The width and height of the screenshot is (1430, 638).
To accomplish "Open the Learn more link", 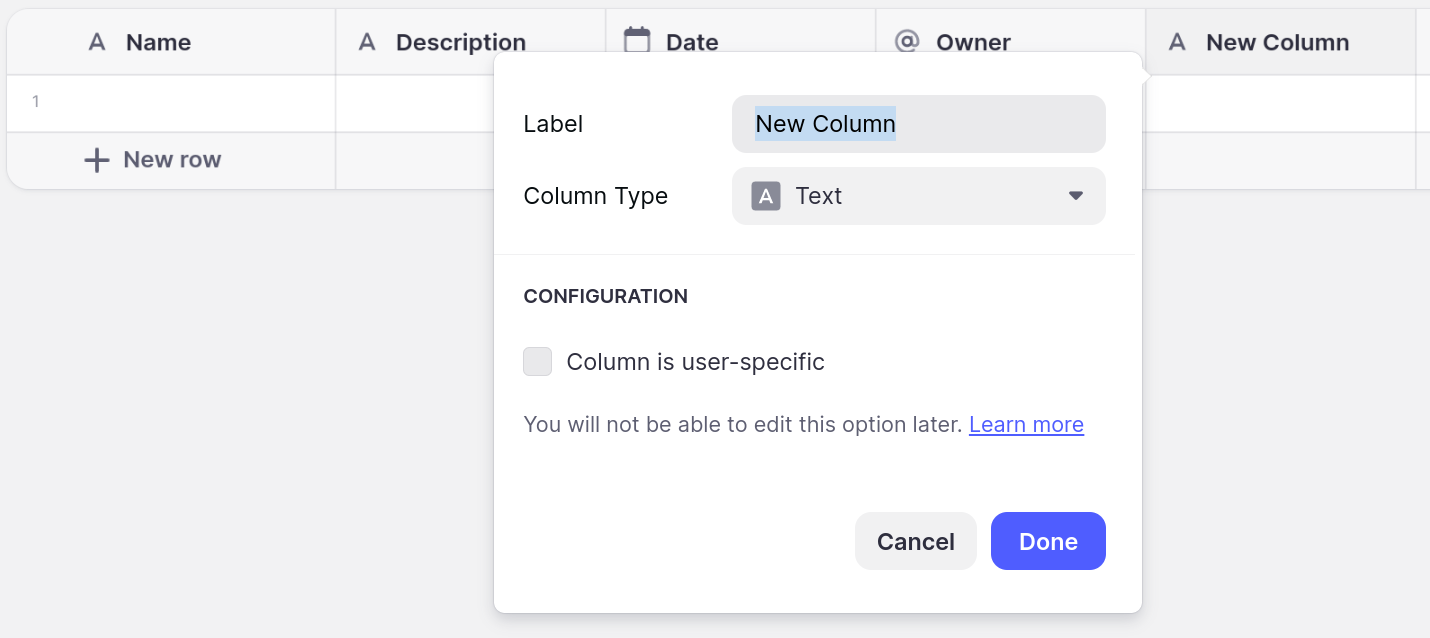I will tap(1026, 425).
